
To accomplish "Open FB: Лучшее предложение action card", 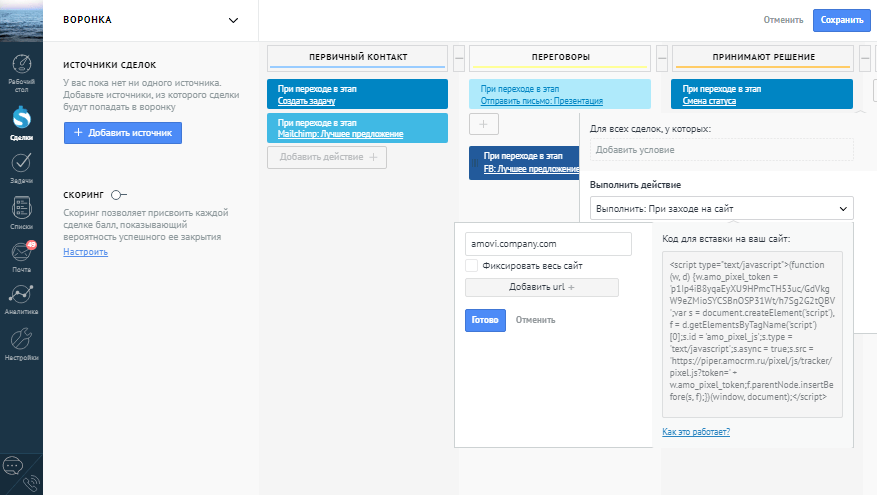I will 524,163.
